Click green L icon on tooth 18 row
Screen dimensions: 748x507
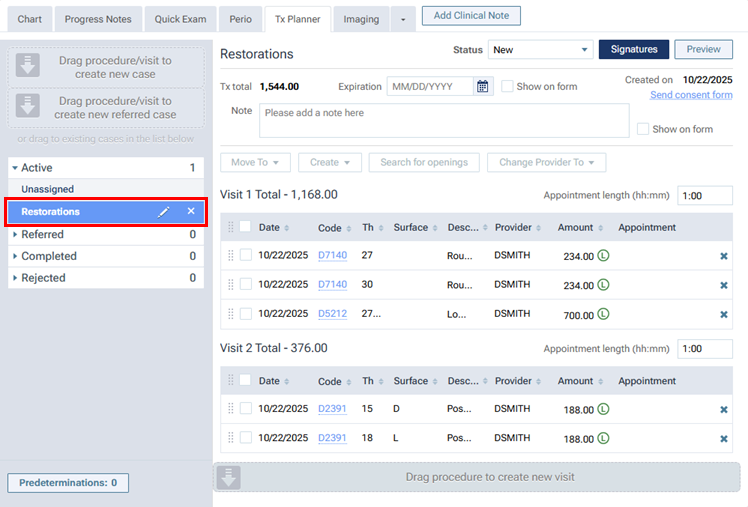(604, 439)
